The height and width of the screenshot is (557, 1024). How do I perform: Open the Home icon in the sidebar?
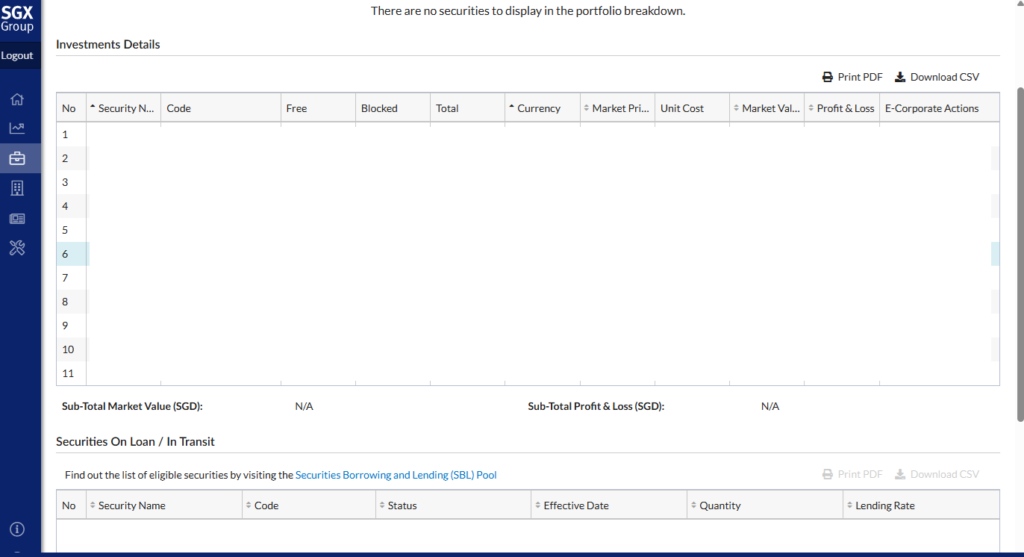click(x=17, y=99)
